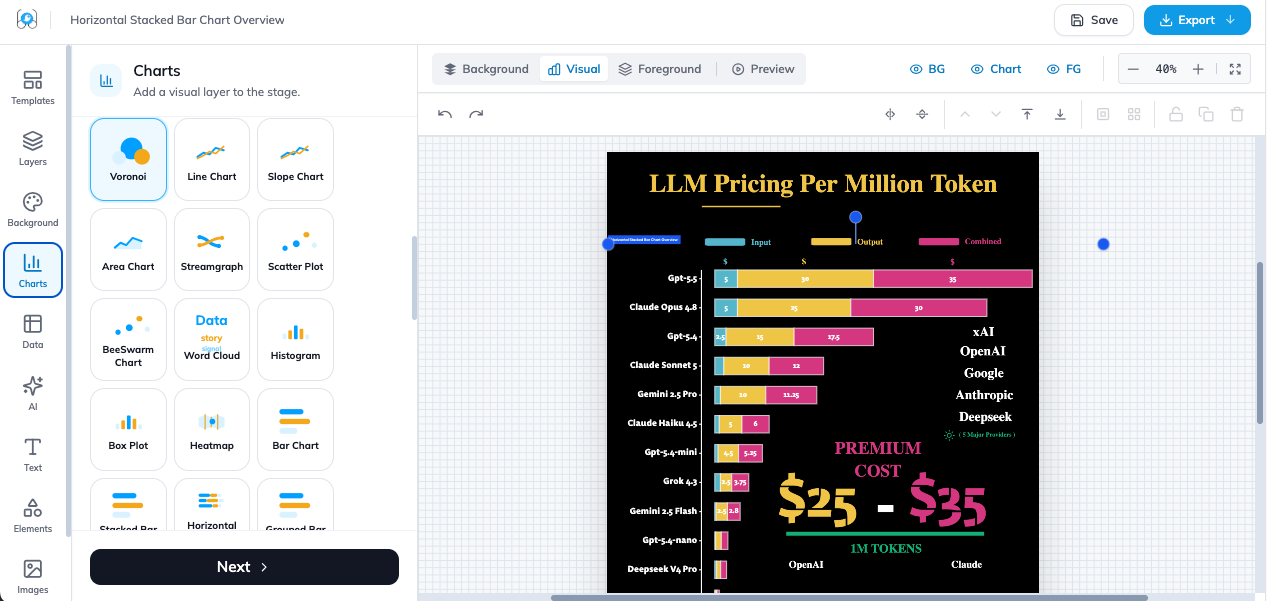Click the "Deepseek" provider text
The image size is (1267, 601).
click(985, 417)
